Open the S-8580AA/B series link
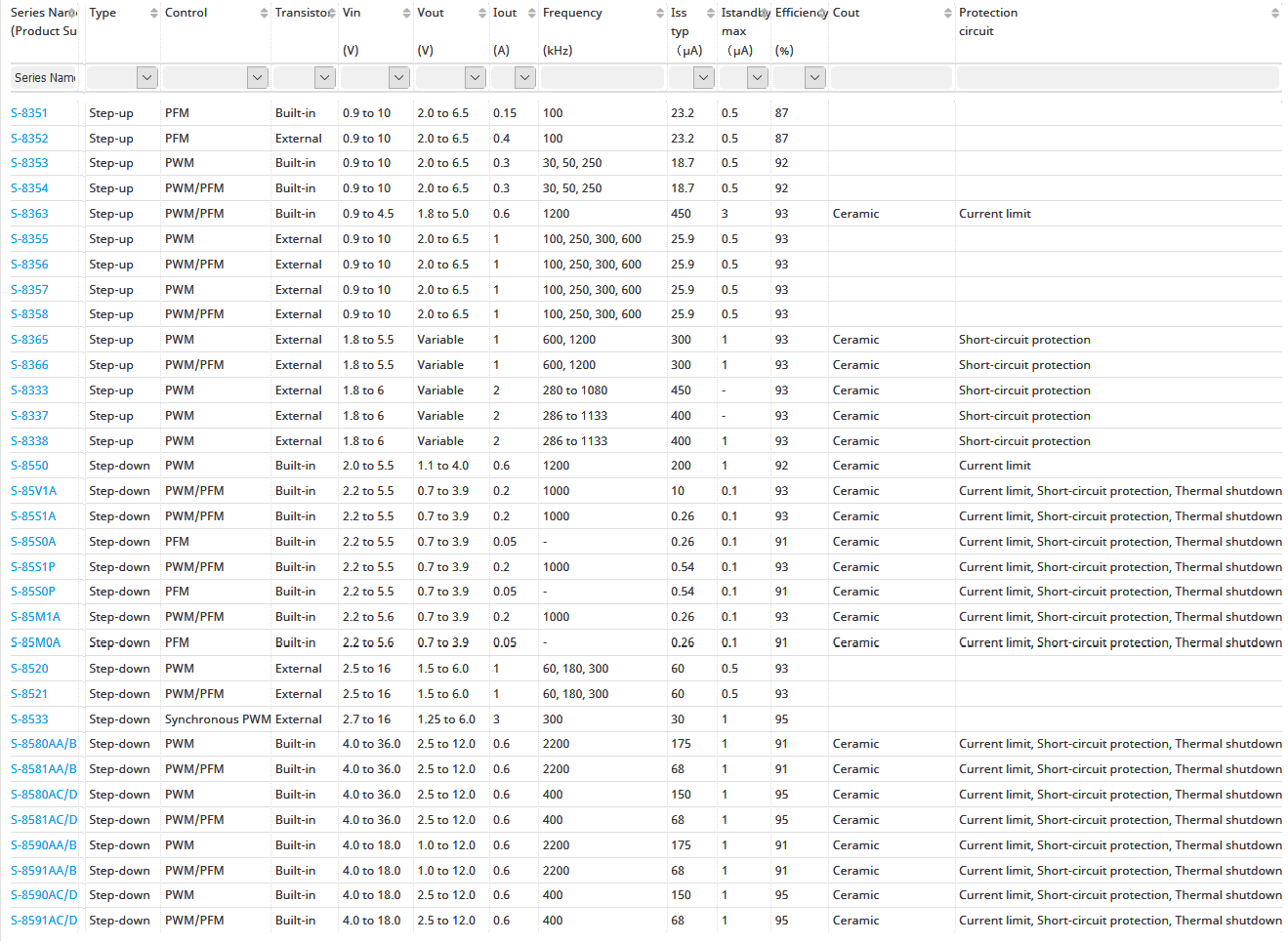 tap(44, 744)
